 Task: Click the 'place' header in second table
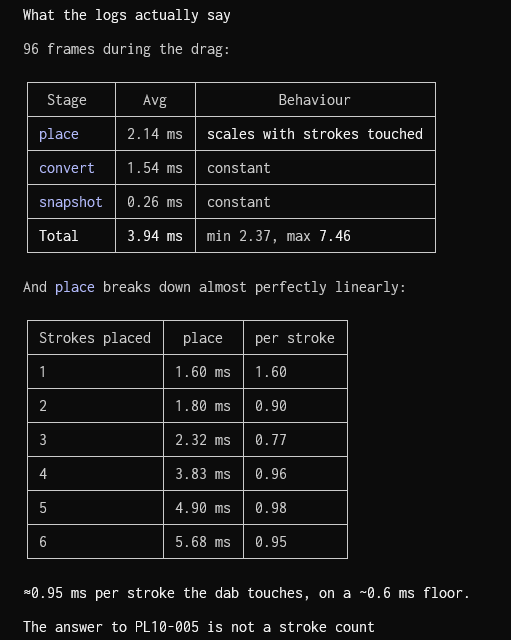203,338
